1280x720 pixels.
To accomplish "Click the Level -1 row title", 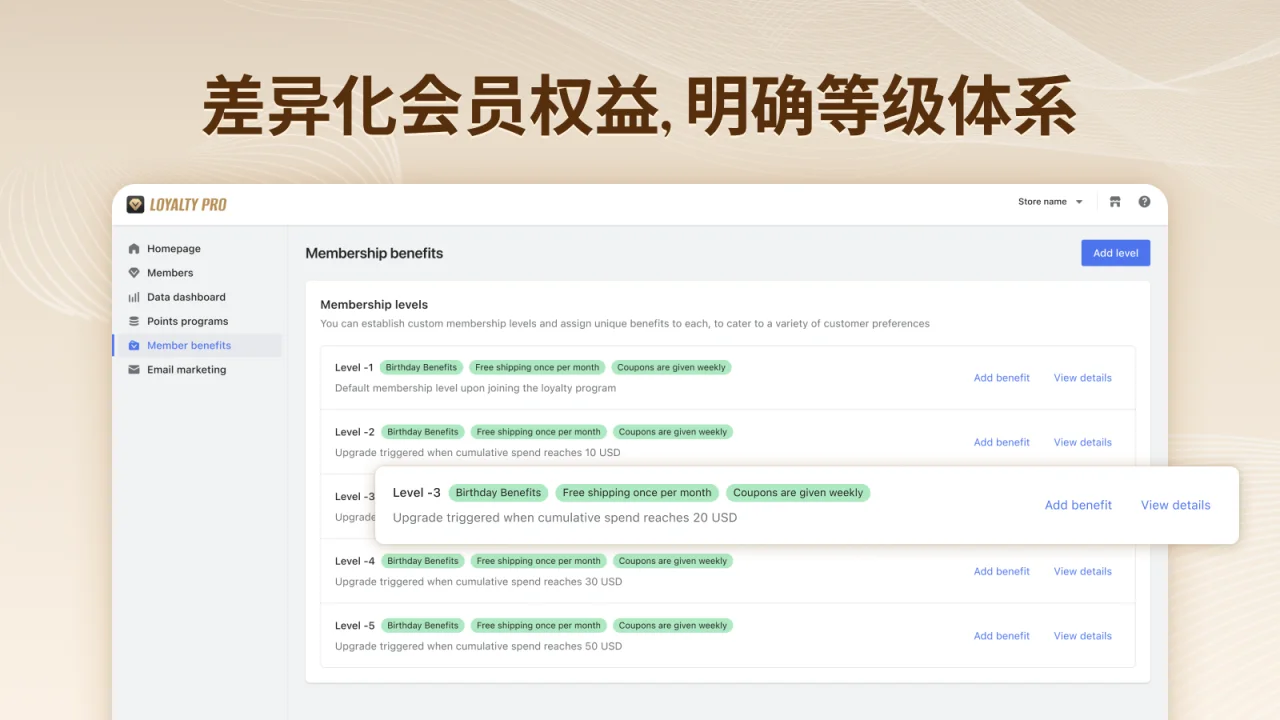I will (x=354, y=367).
